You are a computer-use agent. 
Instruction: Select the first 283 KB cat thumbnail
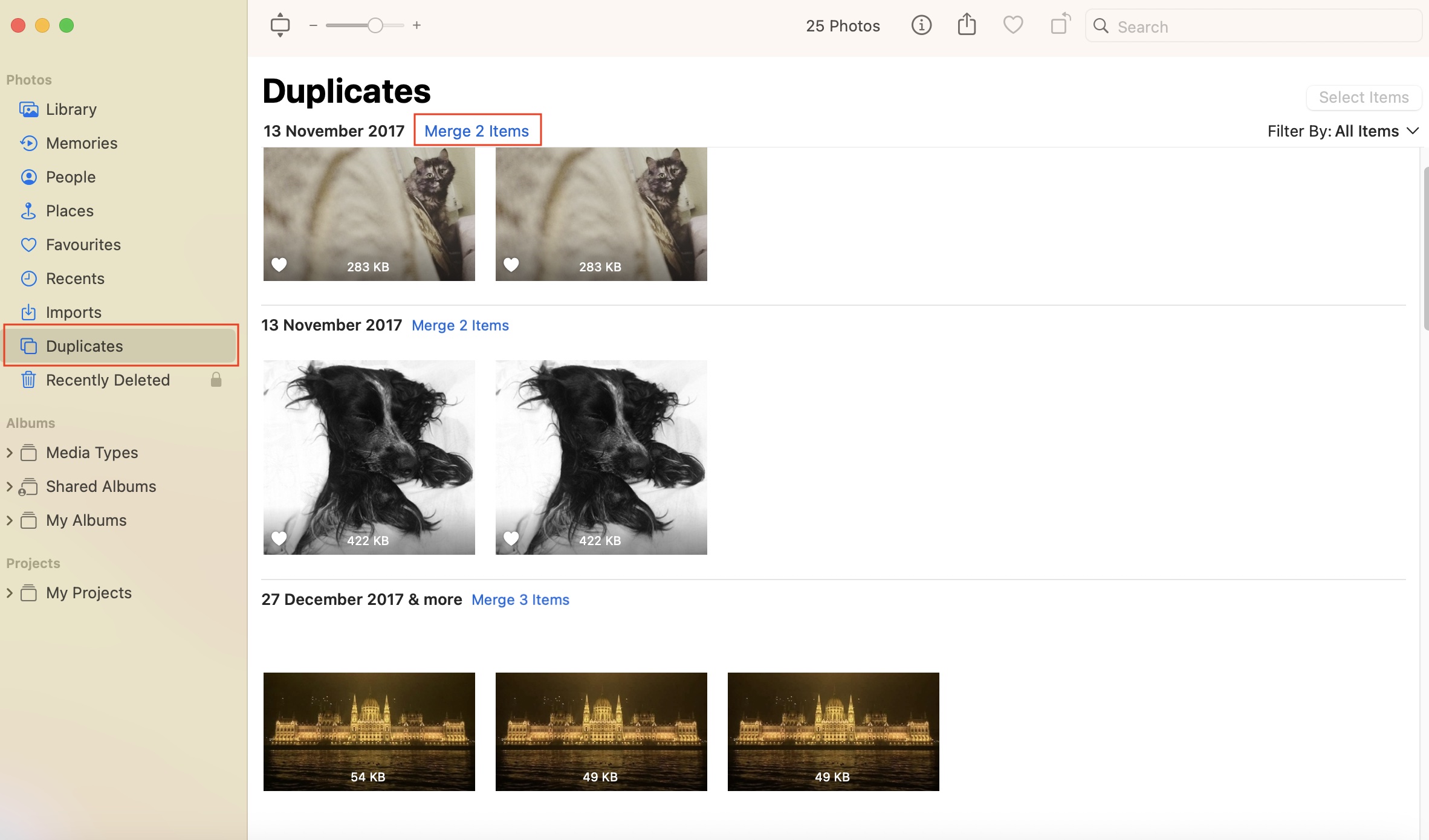pyautogui.click(x=369, y=214)
